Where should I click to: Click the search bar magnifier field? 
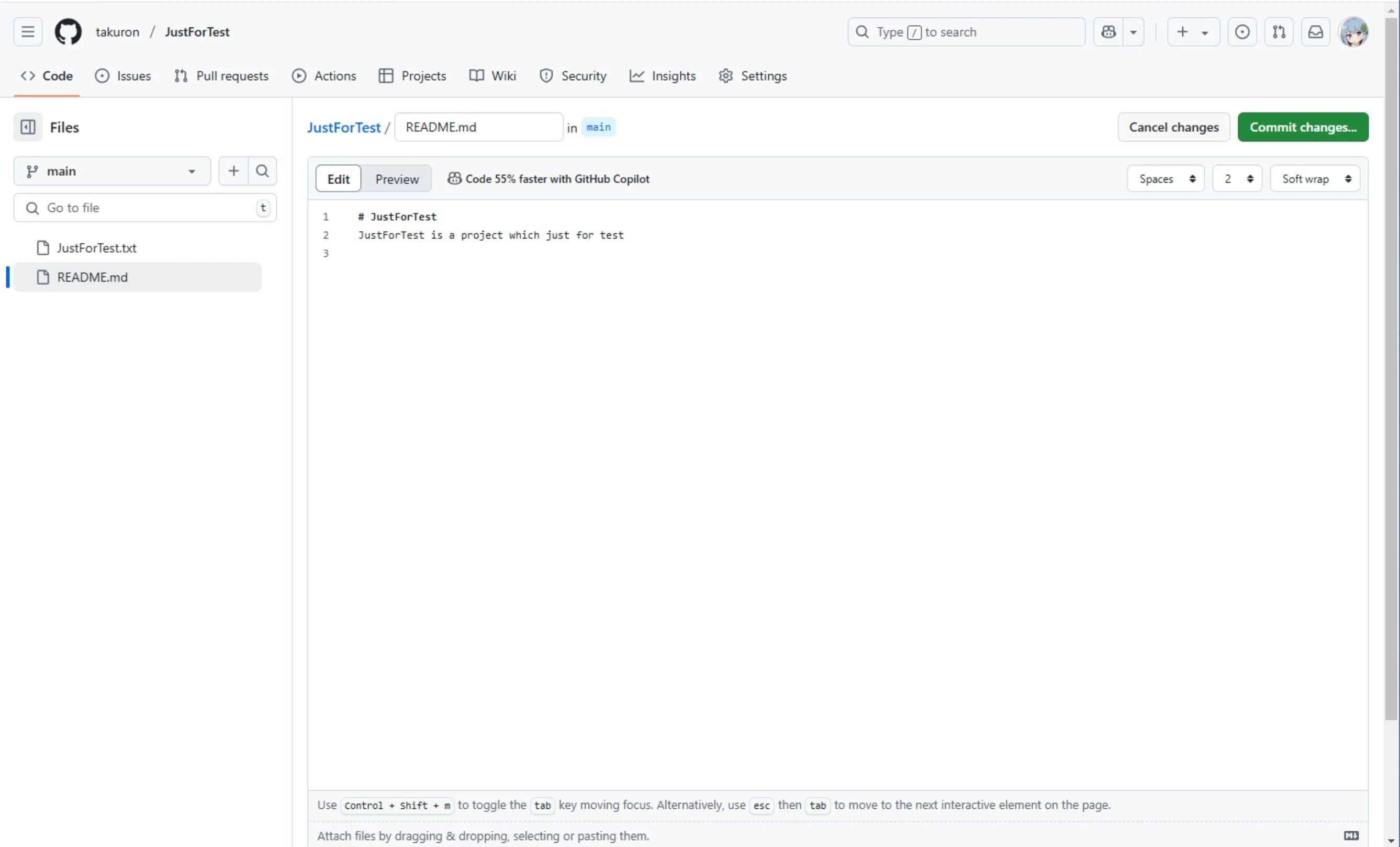pyautogui.click(x=966, y=32)
